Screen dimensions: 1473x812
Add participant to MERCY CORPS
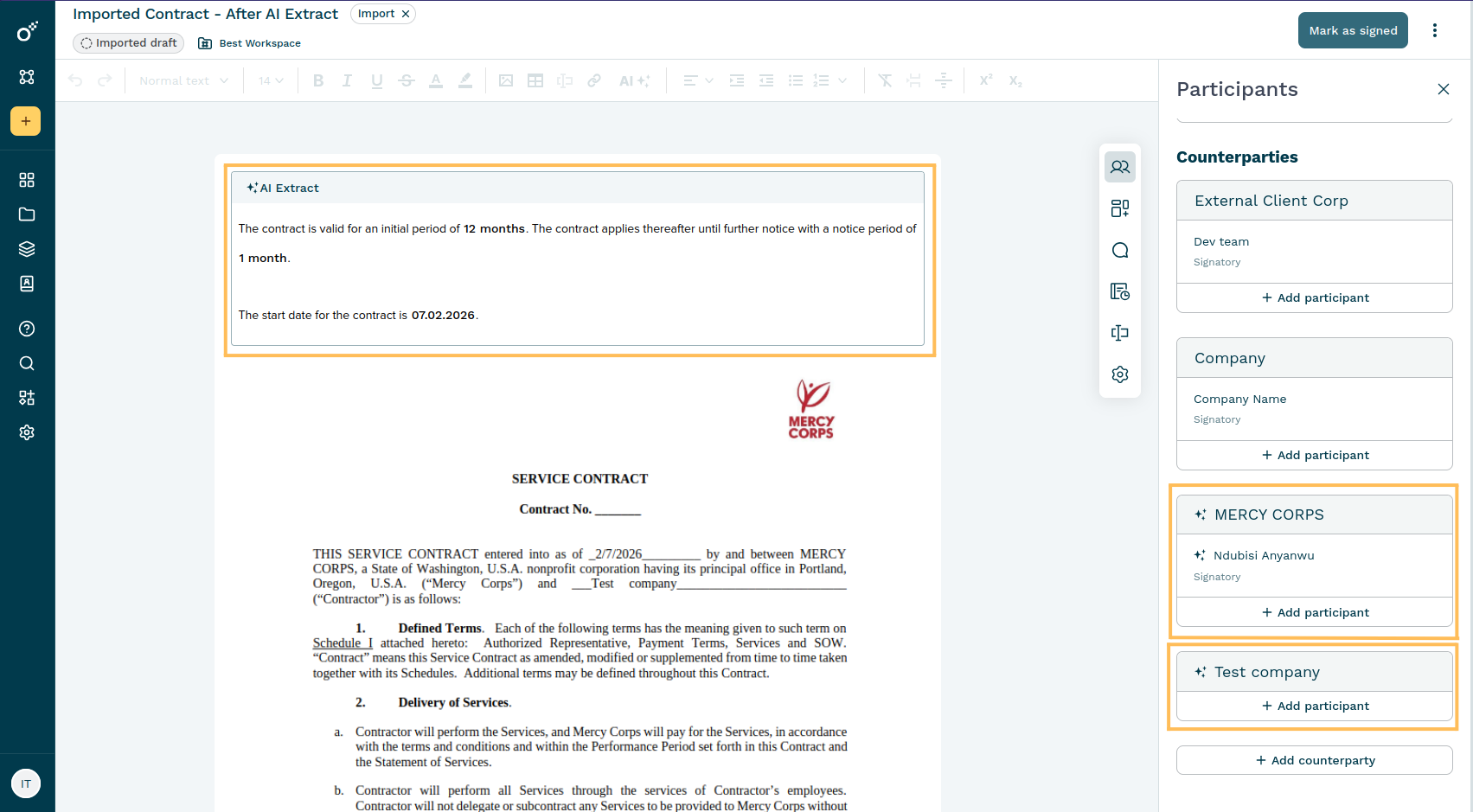click(1315, 612)
